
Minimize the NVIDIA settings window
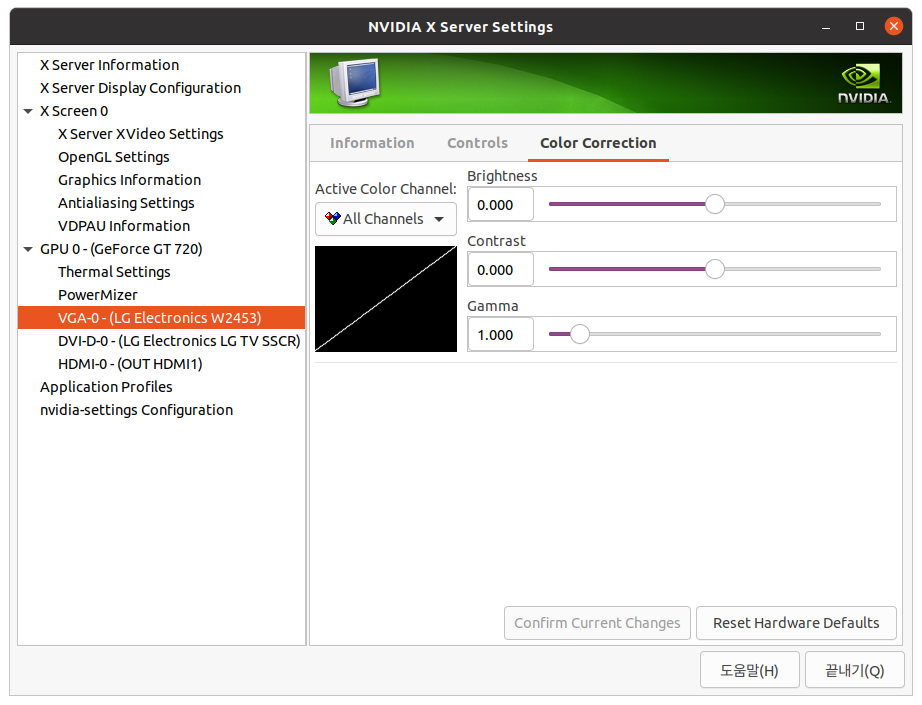[826, 27]
